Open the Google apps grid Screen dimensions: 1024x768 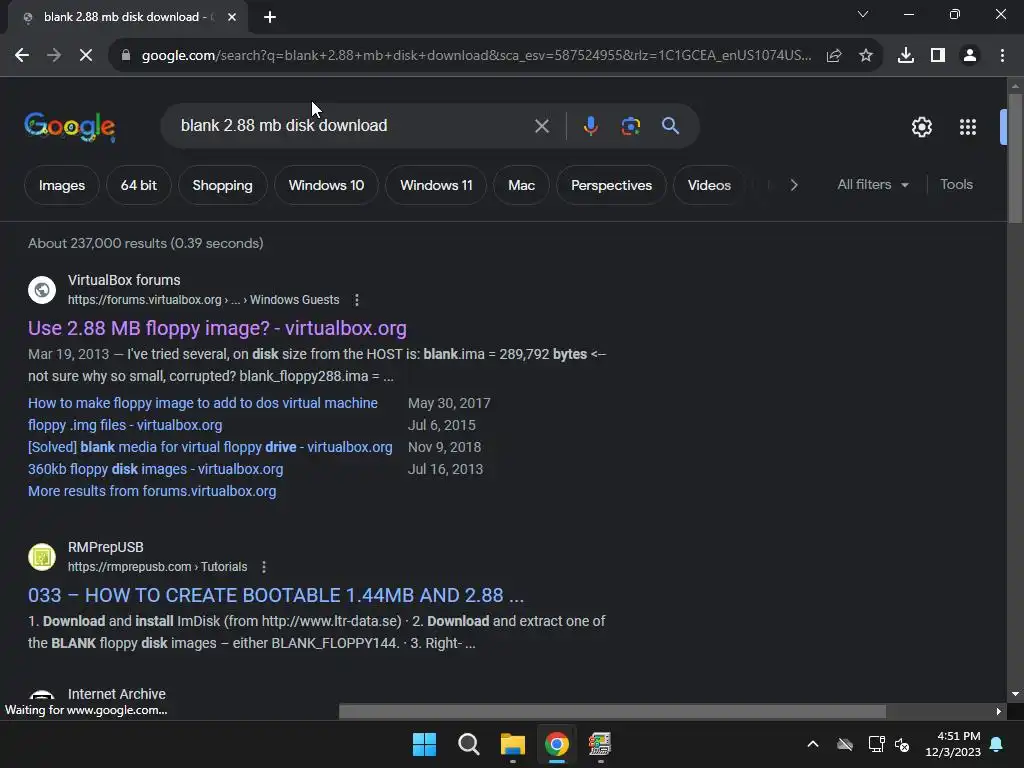968,127
